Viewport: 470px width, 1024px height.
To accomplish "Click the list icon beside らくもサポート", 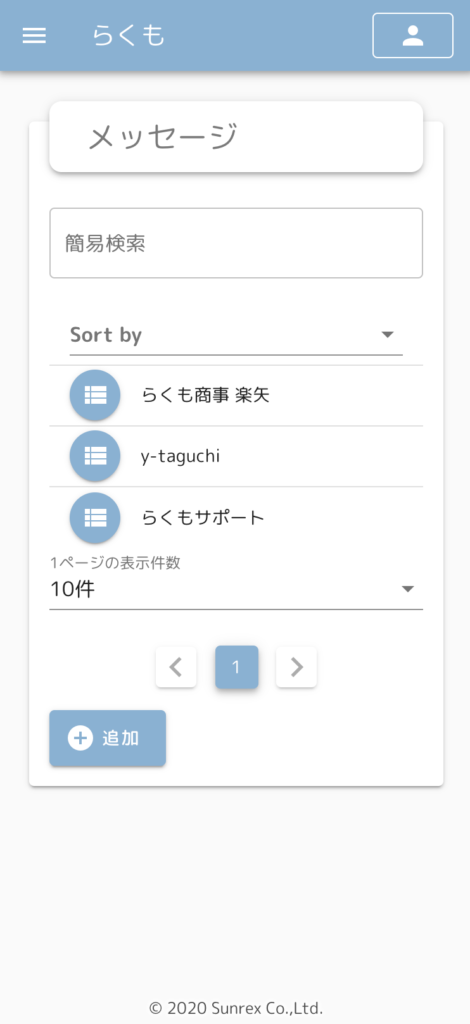I will click(x=95, y=517).
